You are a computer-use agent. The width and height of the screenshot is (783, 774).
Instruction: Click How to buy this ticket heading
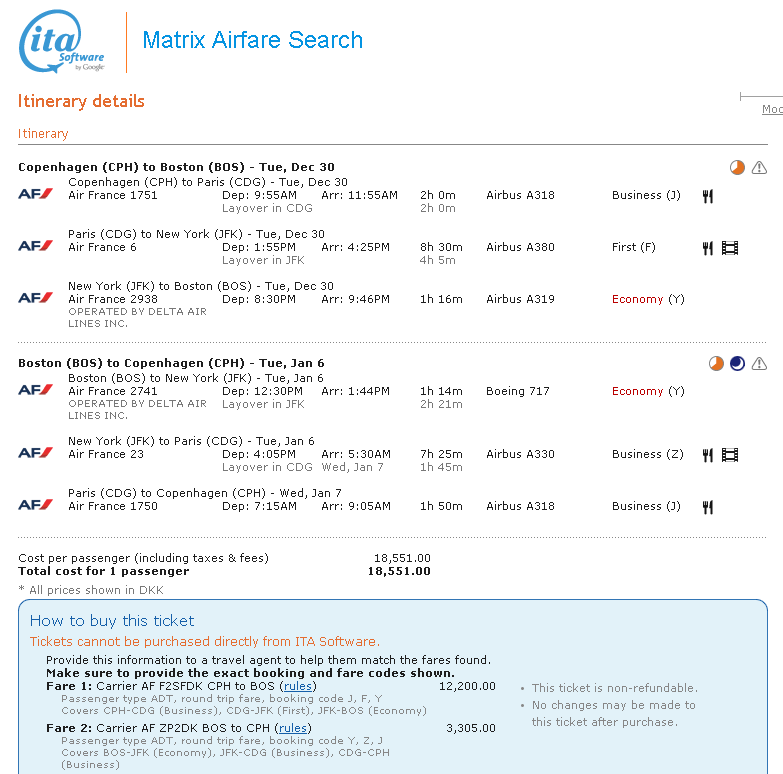click(112, 621)
